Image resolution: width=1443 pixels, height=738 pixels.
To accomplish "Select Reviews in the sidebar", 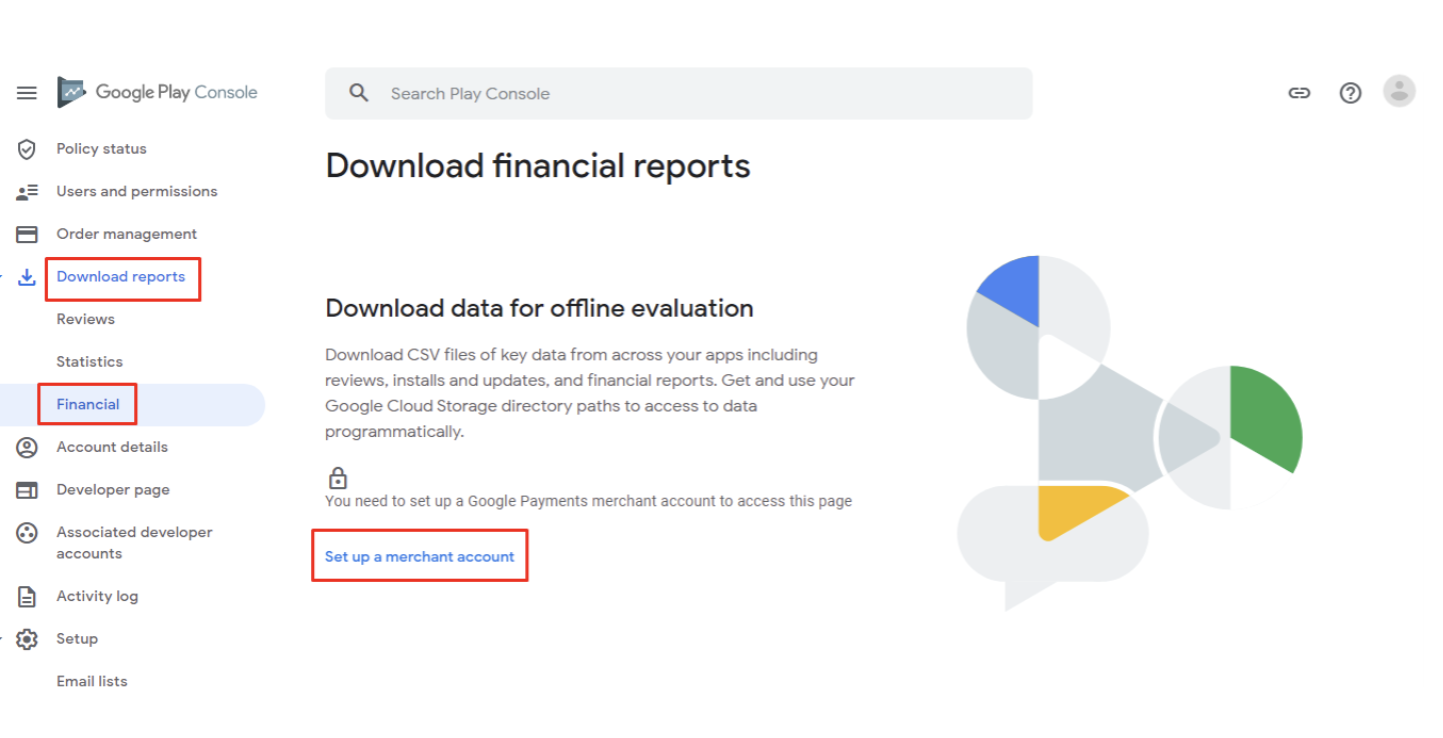I will click(x=85, y=318).
